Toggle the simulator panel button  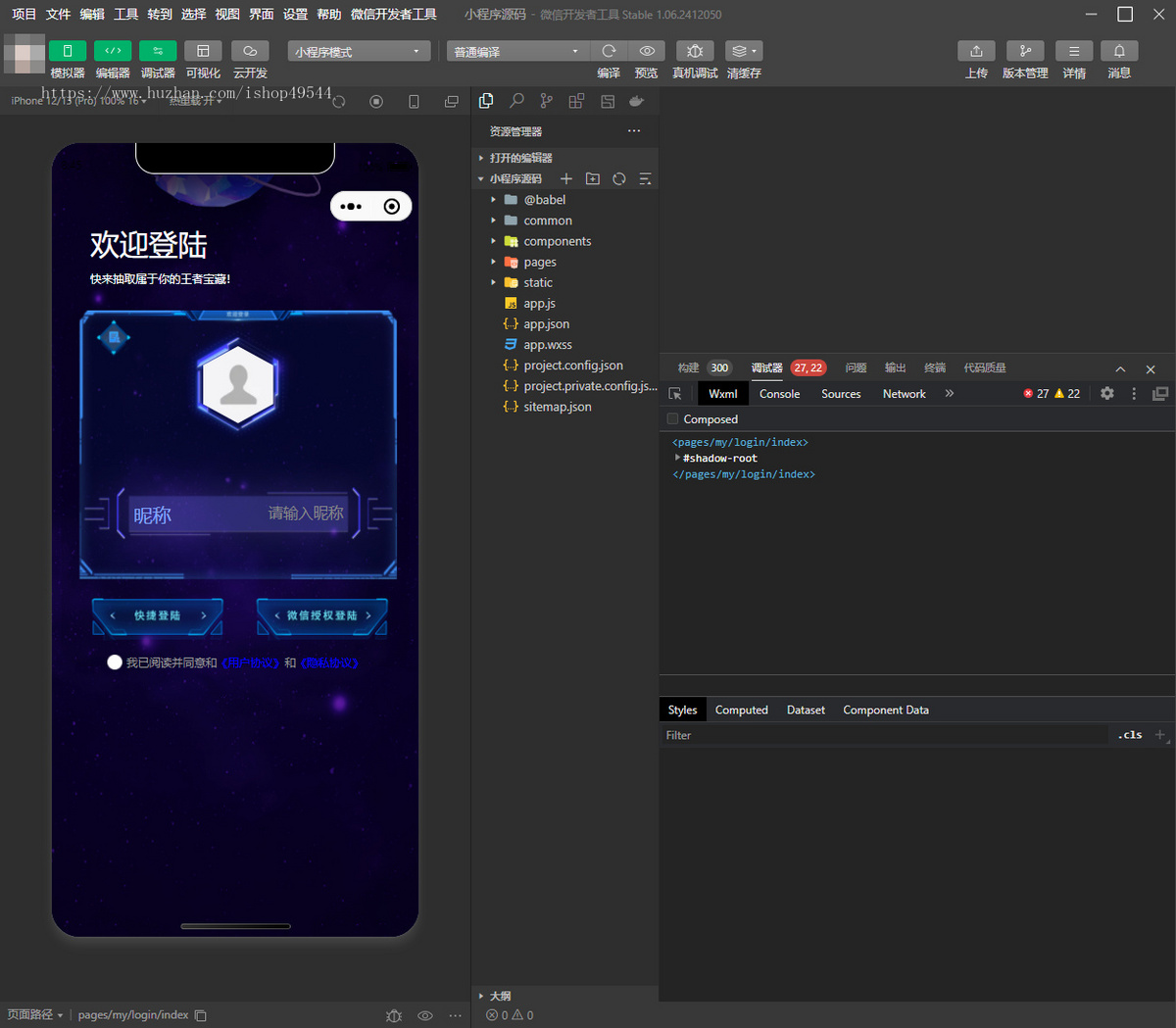coord(68,51)
